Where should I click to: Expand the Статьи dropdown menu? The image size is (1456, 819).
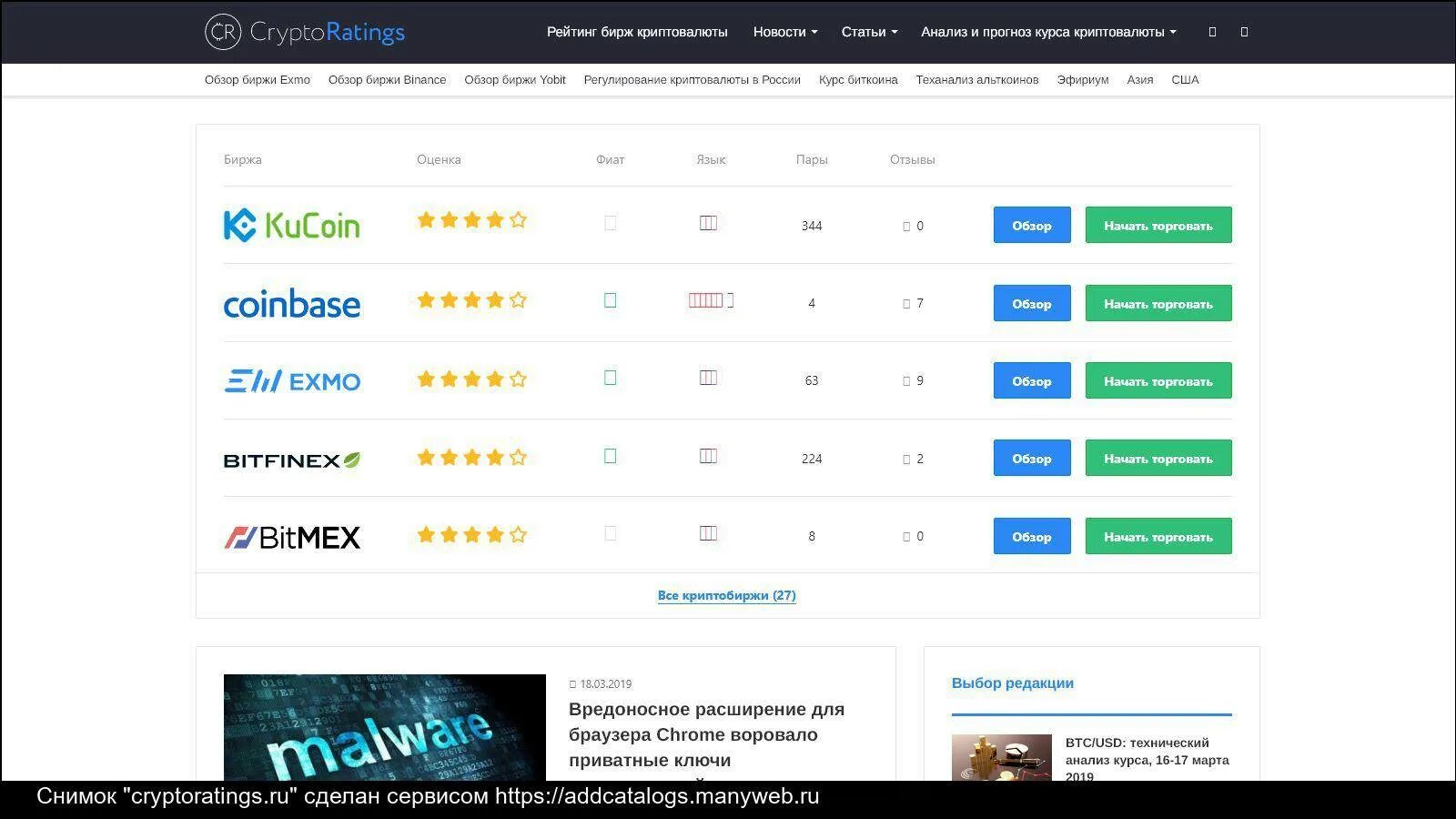click(869, 32)
